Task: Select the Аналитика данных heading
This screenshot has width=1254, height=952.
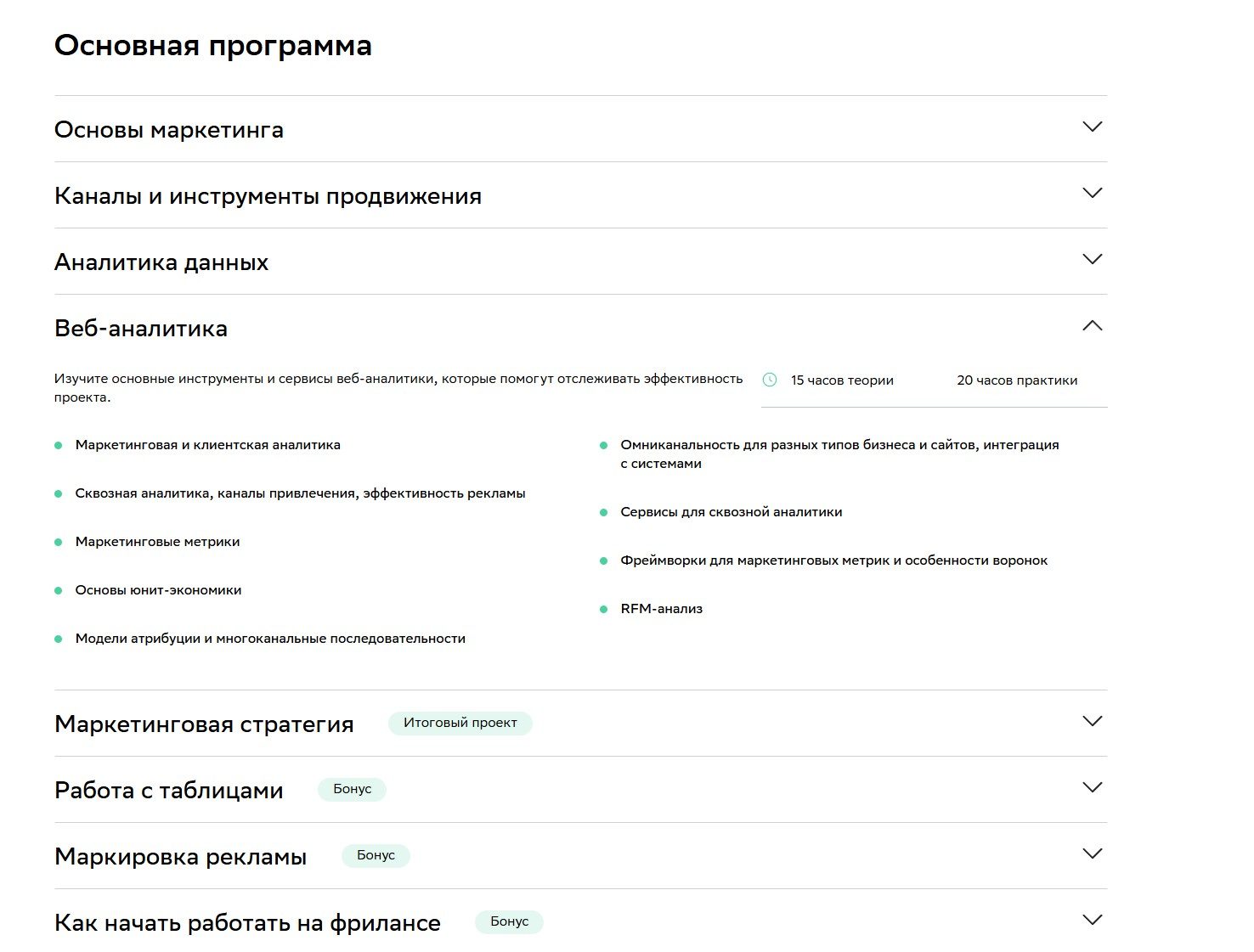Action: pyautogui.click(x=161, y=262)
